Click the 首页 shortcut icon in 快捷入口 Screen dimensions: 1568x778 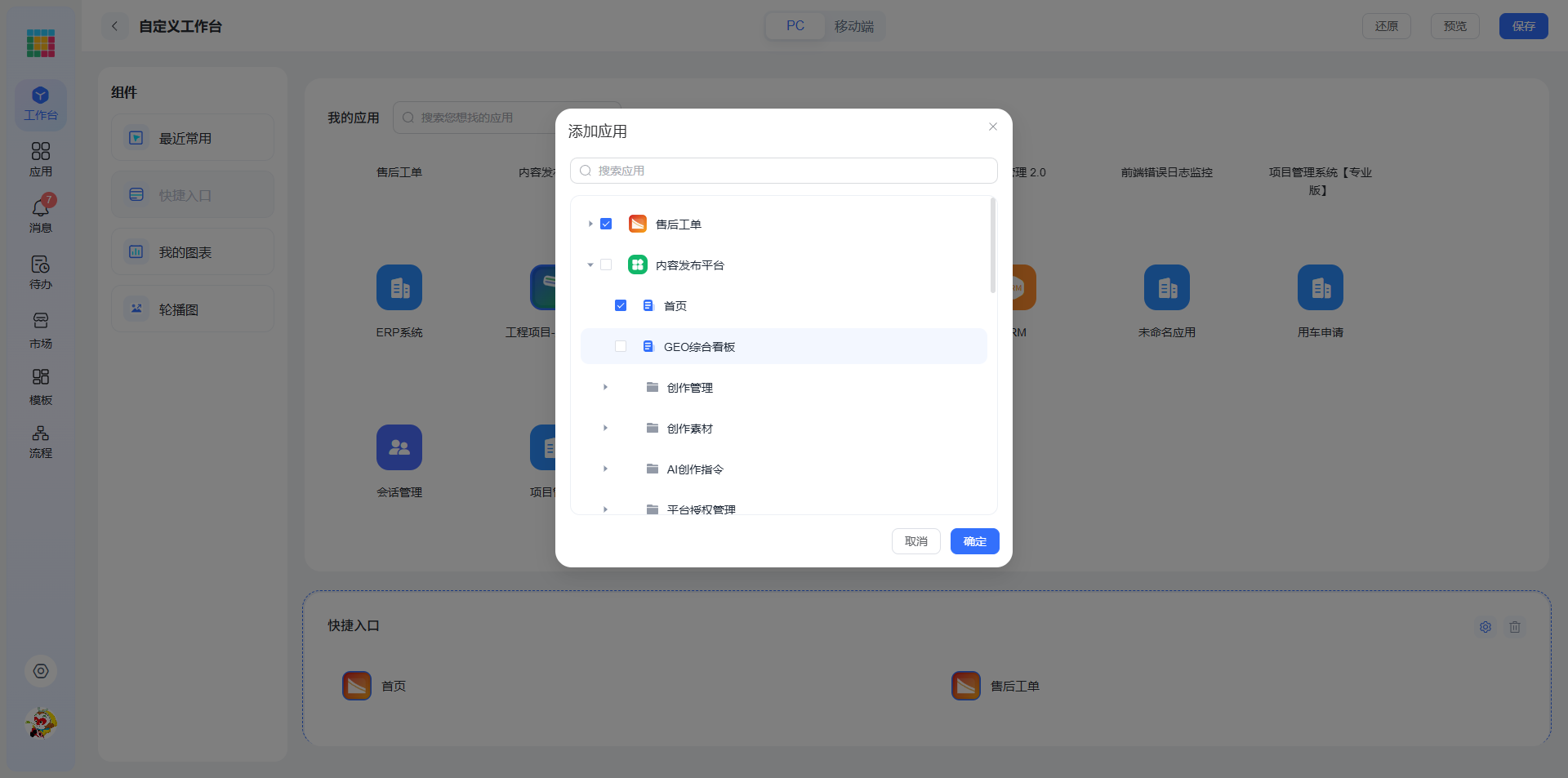click(357, 686)
